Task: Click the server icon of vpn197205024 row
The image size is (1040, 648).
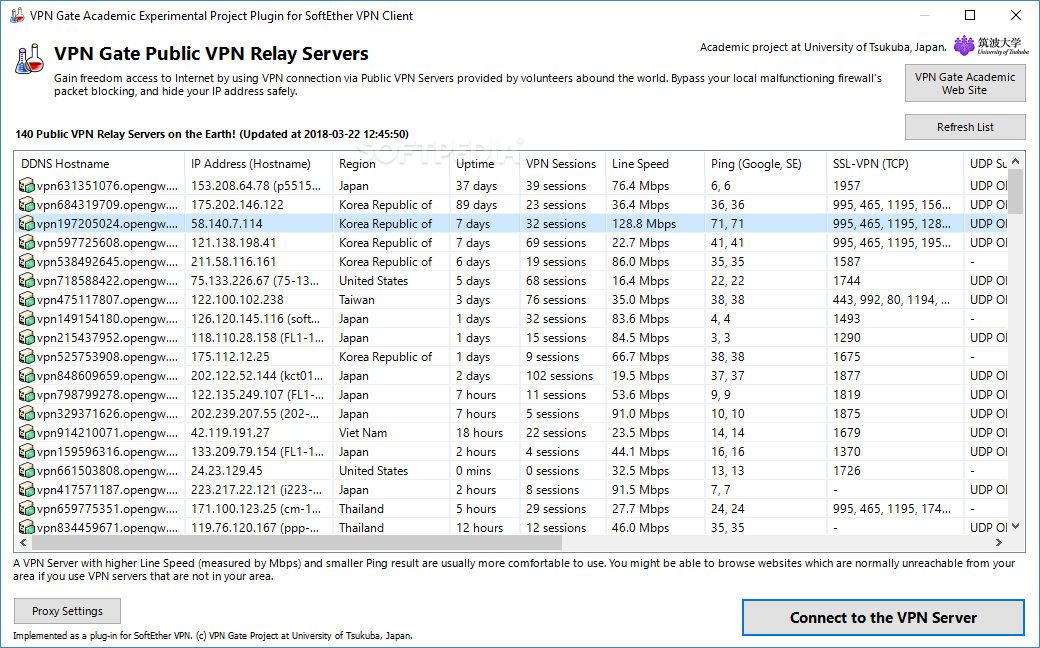Action: click(27, 224)
